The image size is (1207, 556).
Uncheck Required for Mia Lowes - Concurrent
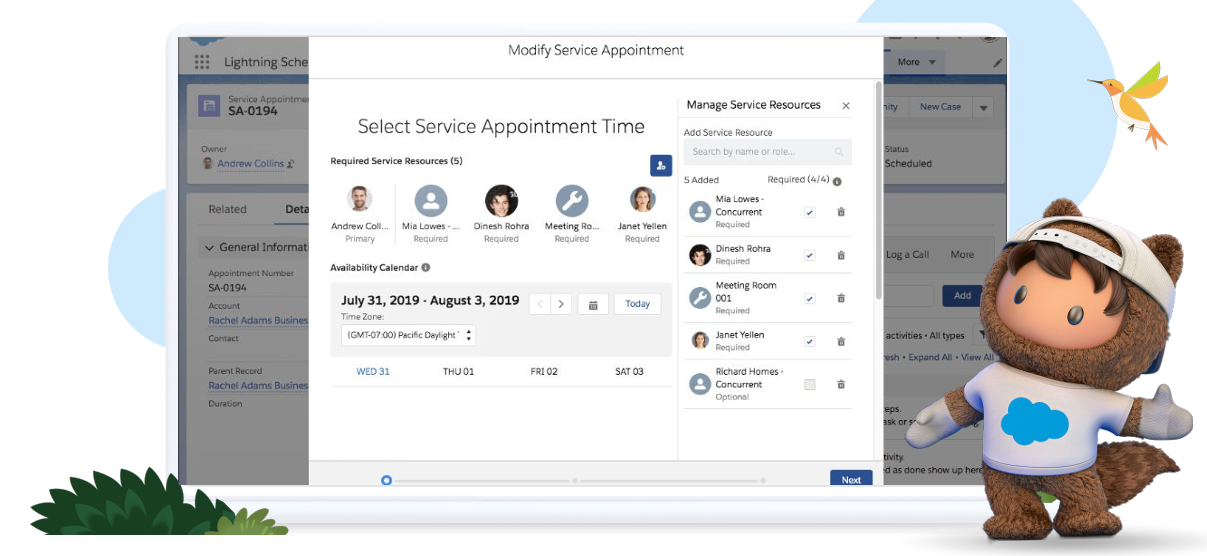pyautogui.click(x=810, y=212)
